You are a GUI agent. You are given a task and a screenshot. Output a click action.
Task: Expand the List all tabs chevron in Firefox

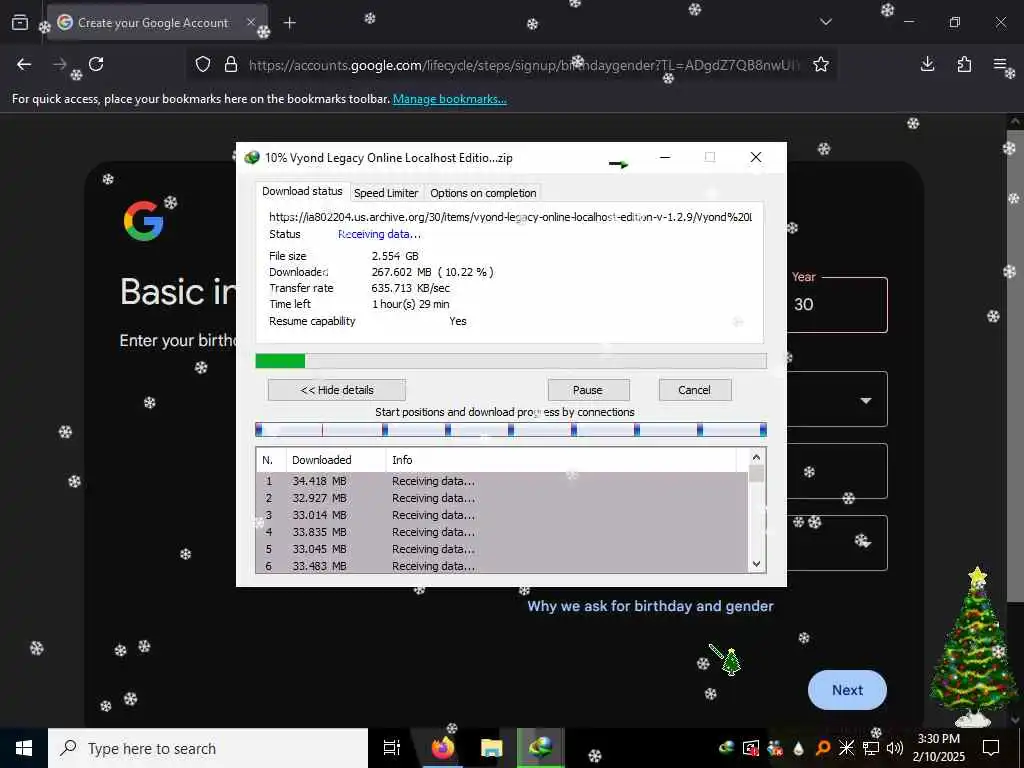pyautogui.click(x=826, y=22)
